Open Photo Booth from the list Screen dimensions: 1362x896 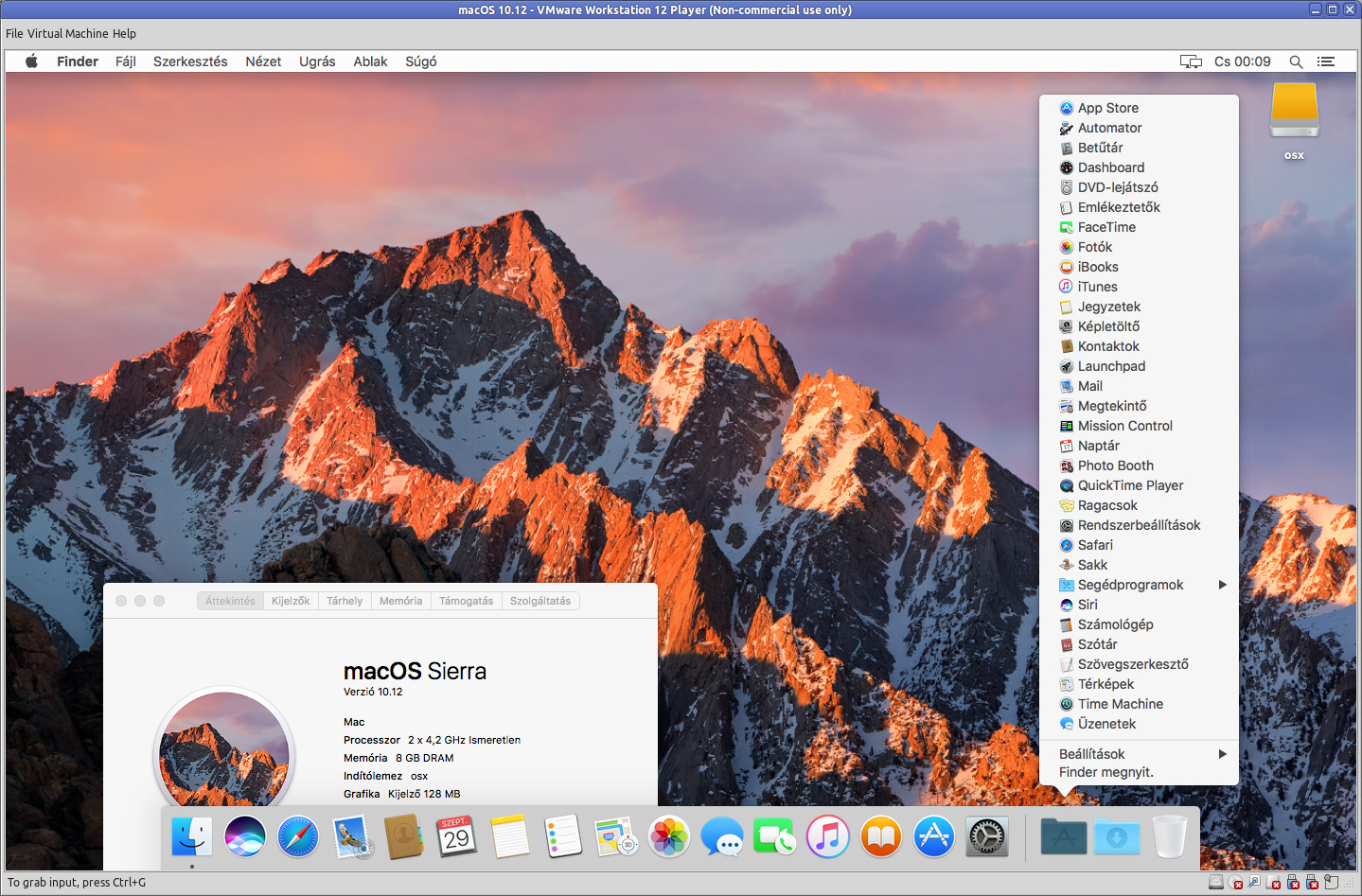pos(1139,466)
